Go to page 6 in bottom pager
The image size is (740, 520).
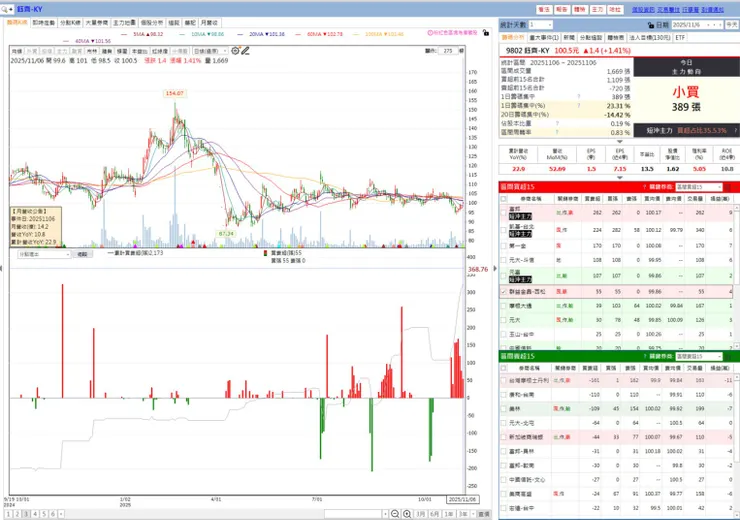tap(53, 514)
